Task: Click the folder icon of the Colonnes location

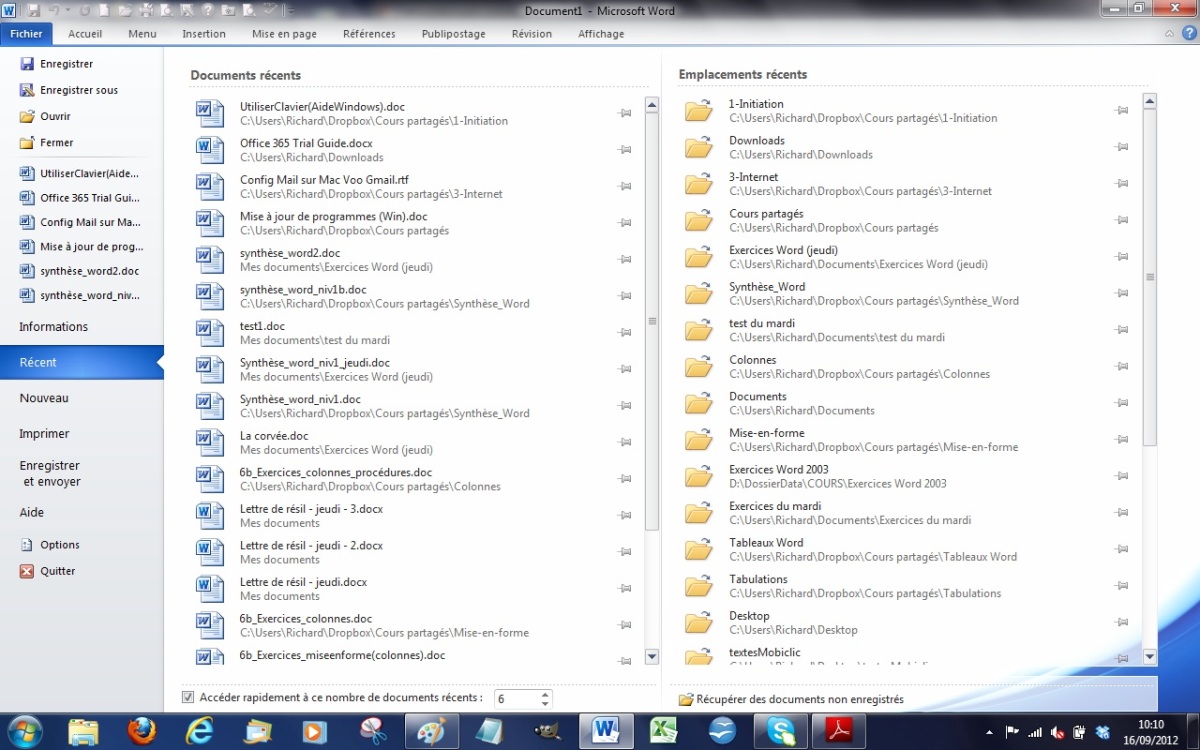Action: click(x=699, y=367)
